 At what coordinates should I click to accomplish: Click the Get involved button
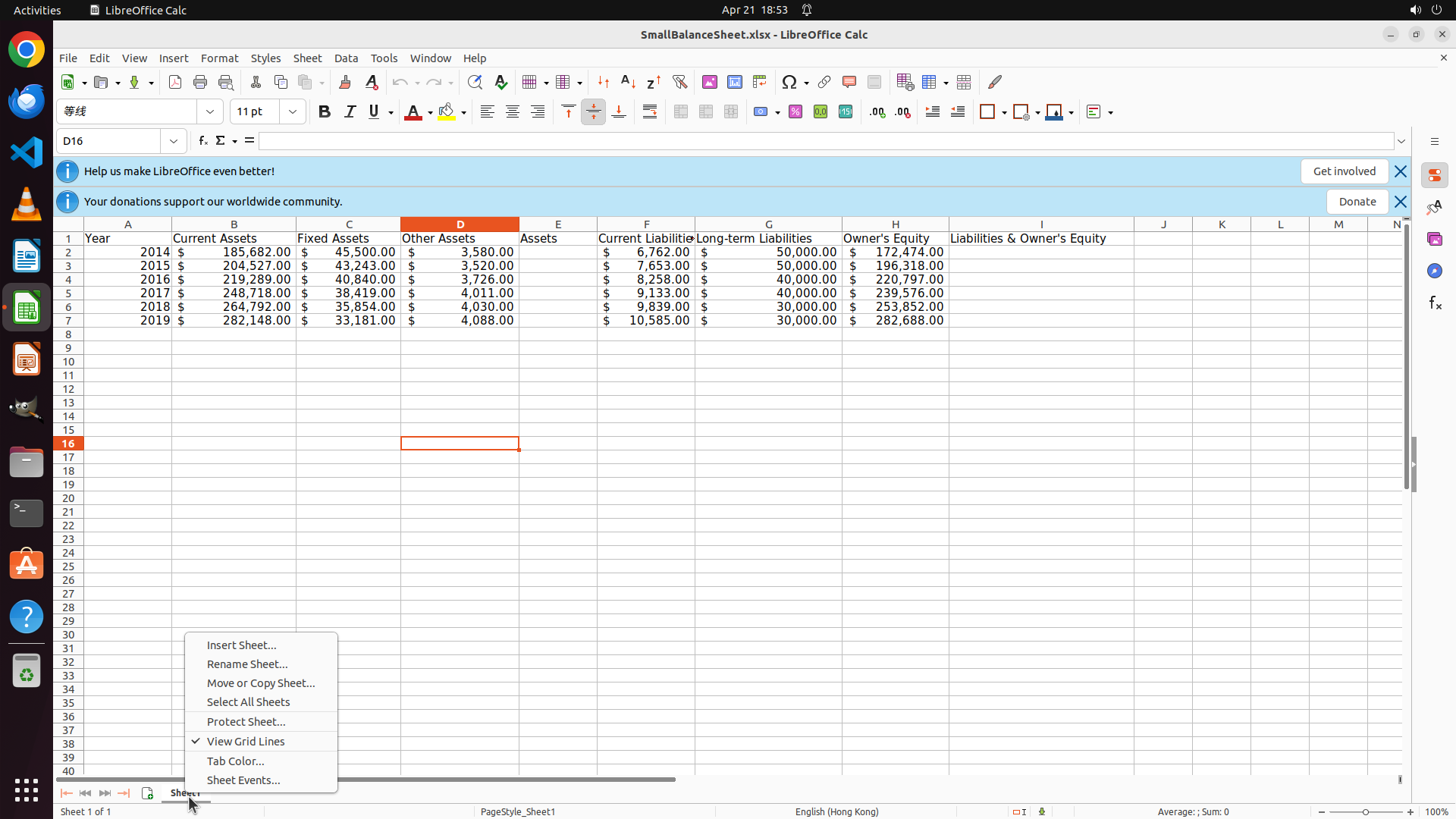[1344, 171]
